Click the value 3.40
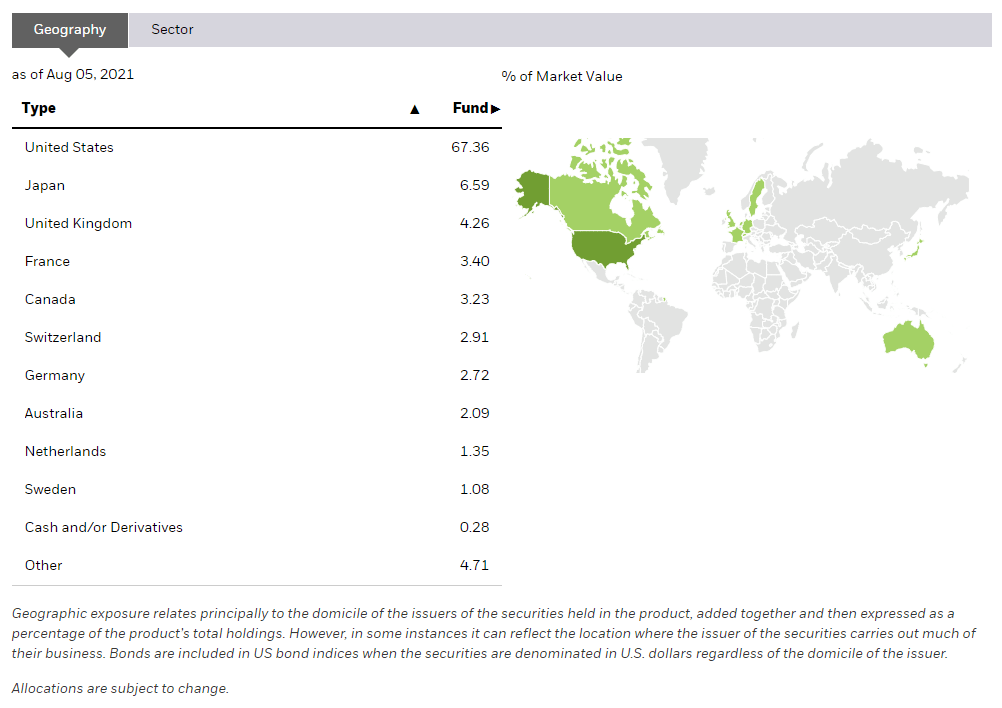 point(474,261)
